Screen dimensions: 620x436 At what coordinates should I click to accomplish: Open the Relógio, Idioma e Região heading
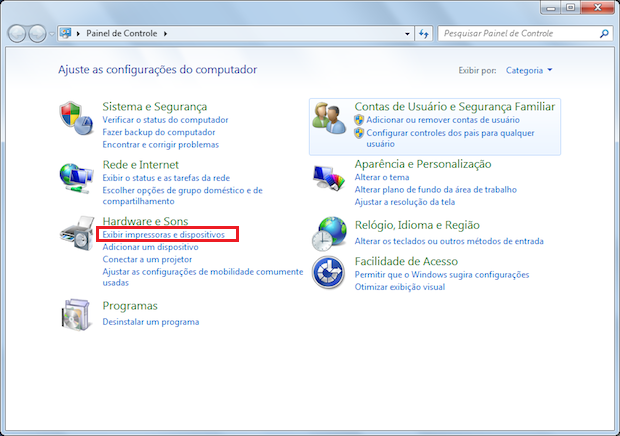tap(417, 225)
